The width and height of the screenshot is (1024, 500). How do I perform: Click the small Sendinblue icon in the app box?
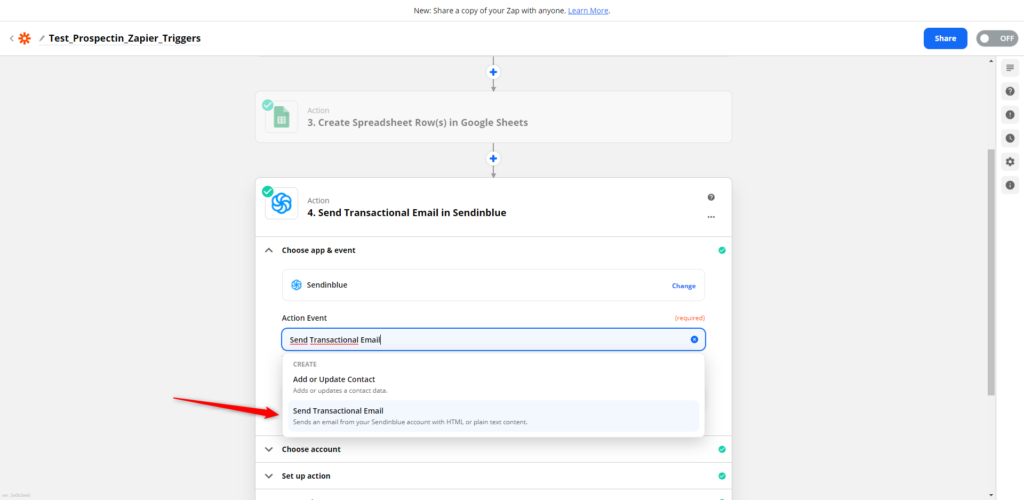296,285
